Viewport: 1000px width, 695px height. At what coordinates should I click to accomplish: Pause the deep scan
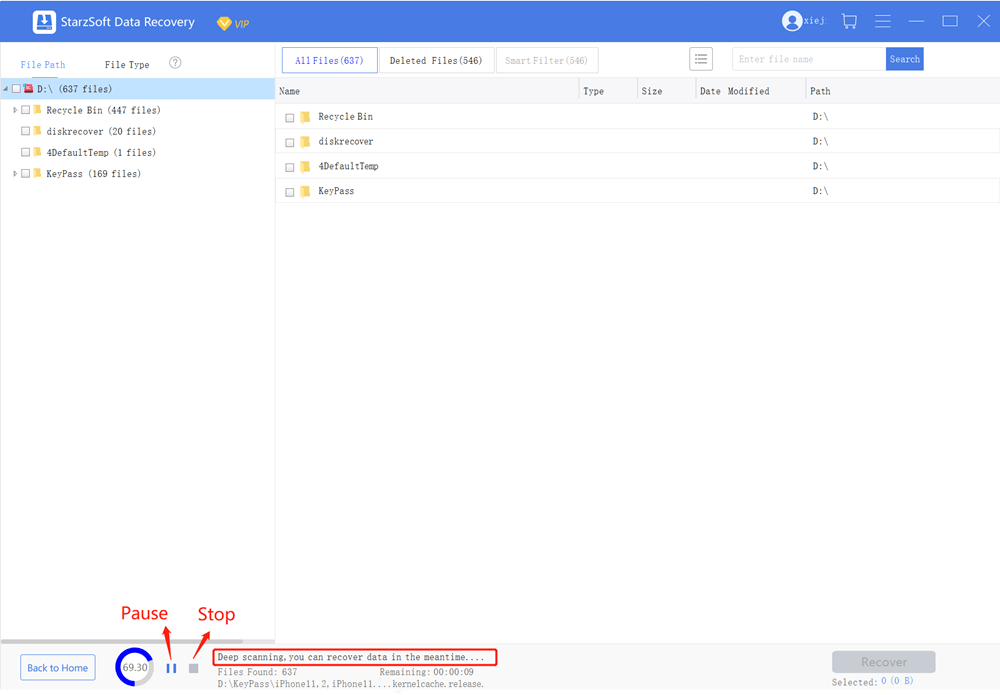tap(171, 668)
